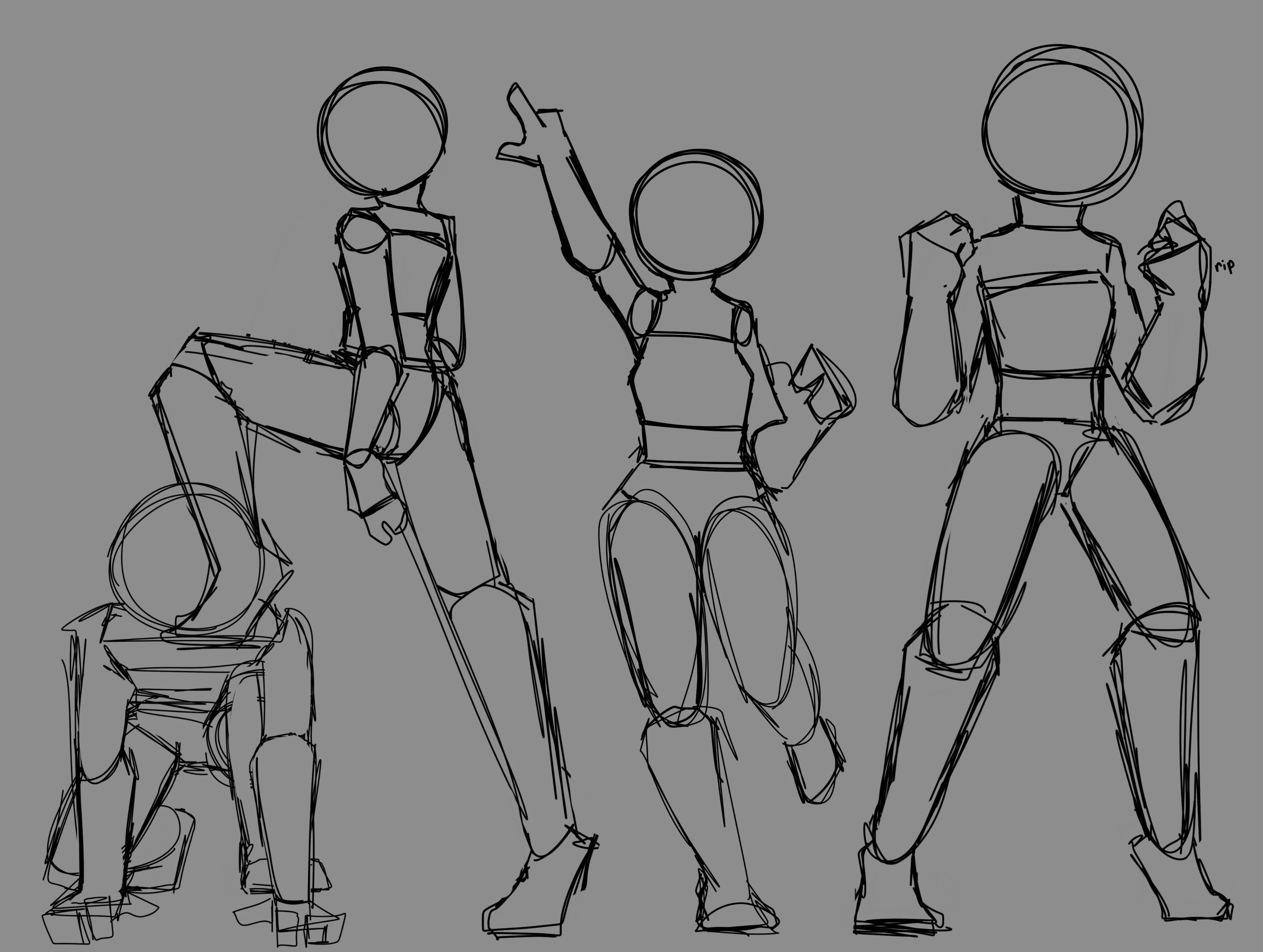Click the waist band of the middle running figure

pos(694,445)
